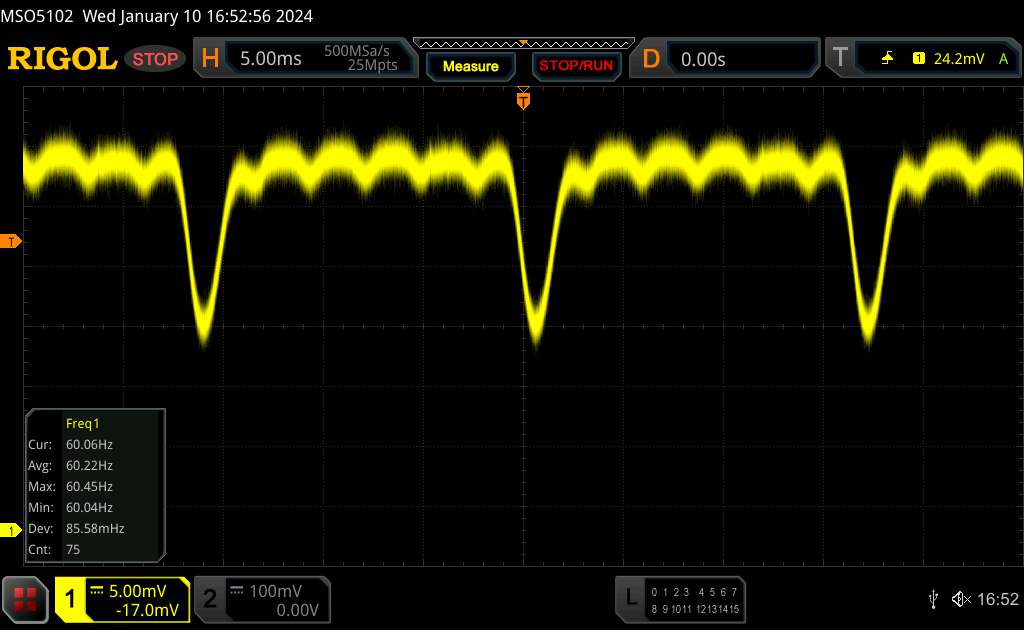Select the yellow channel 1 ground marker

point(11,529)
